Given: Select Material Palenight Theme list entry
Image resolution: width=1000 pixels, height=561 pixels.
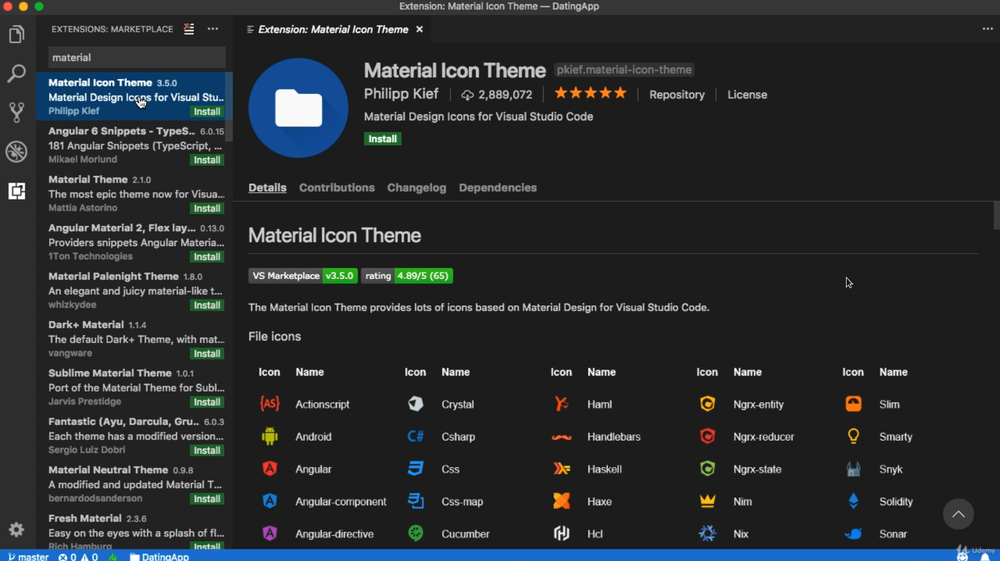Looking at the screenshot, I should [136, 290].
